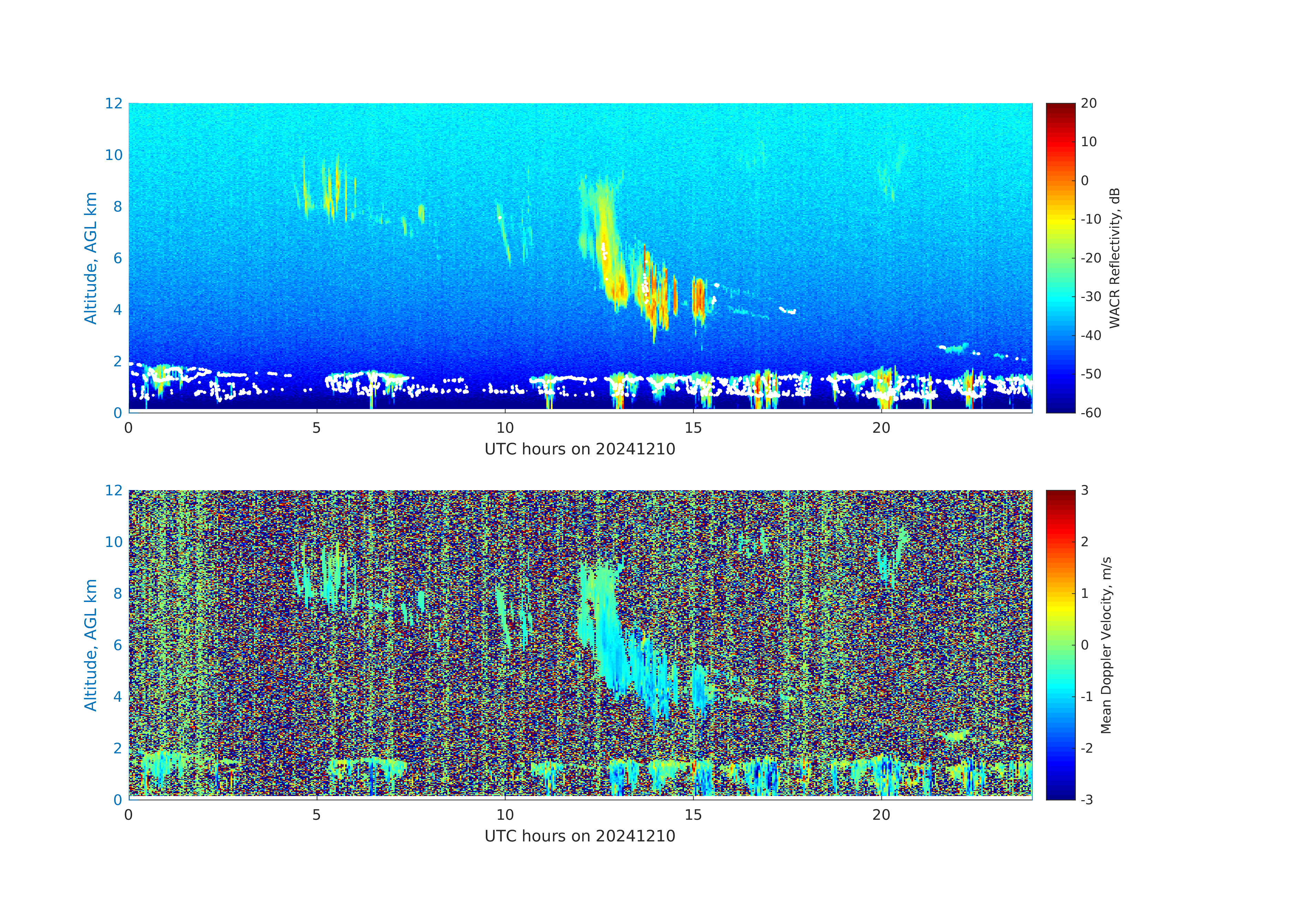This screenshot has height=903, width=1316.
Task: Click top plot's UTC hours x-axis title
Action: (x=580, y=449)
